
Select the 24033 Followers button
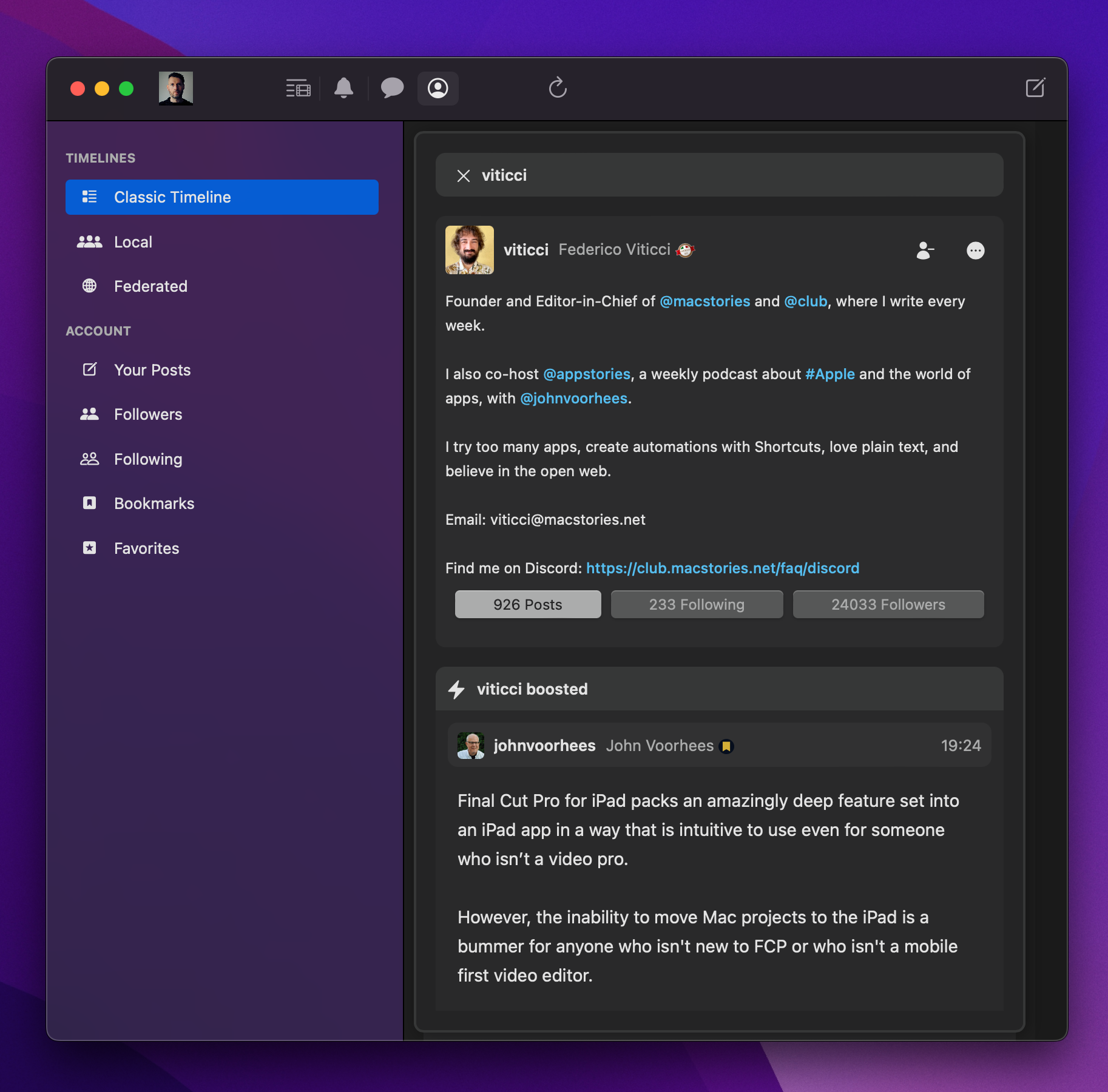(x=888, y=604)
